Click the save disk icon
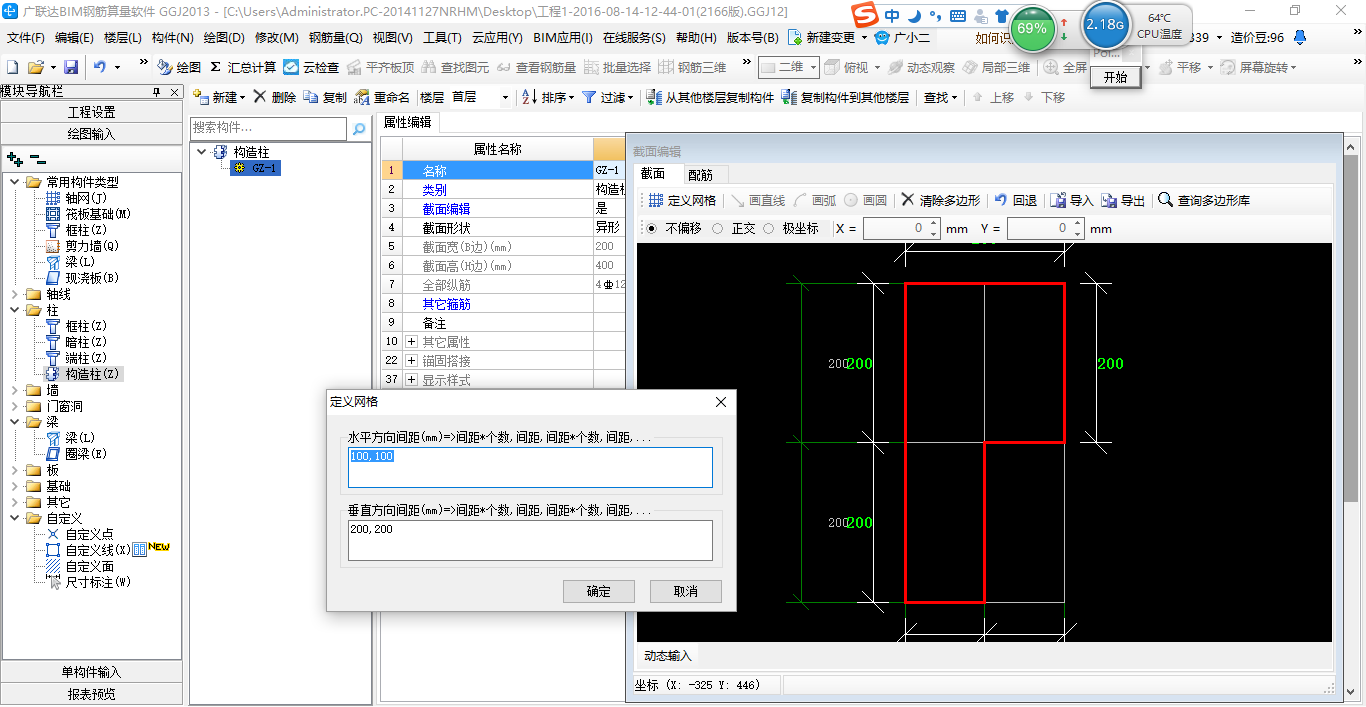 (x=71, y=67)
